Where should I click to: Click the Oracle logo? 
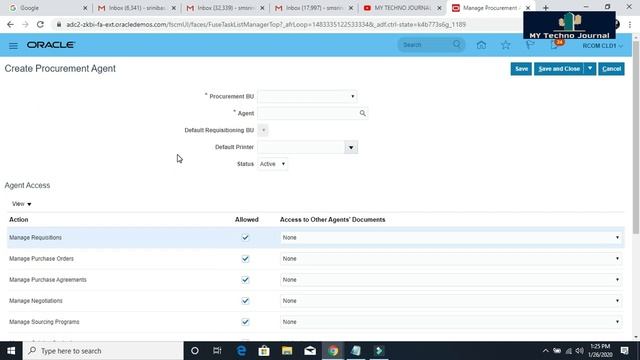click(51, 45)
